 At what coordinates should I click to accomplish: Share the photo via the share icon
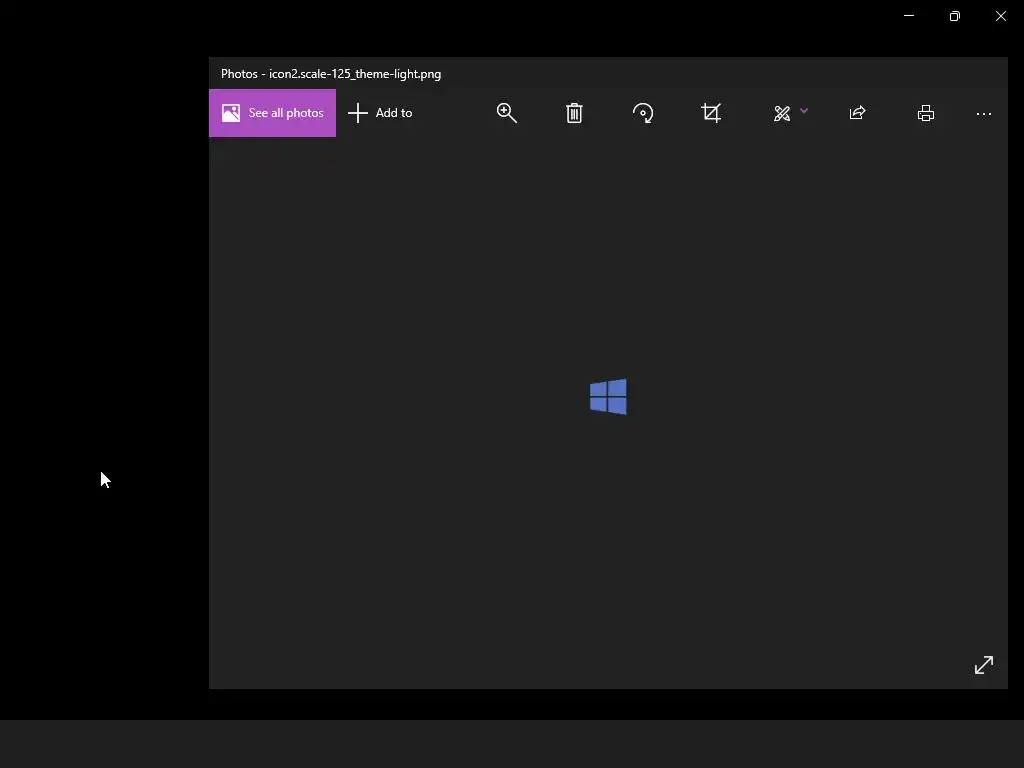(x=857, y=113)
